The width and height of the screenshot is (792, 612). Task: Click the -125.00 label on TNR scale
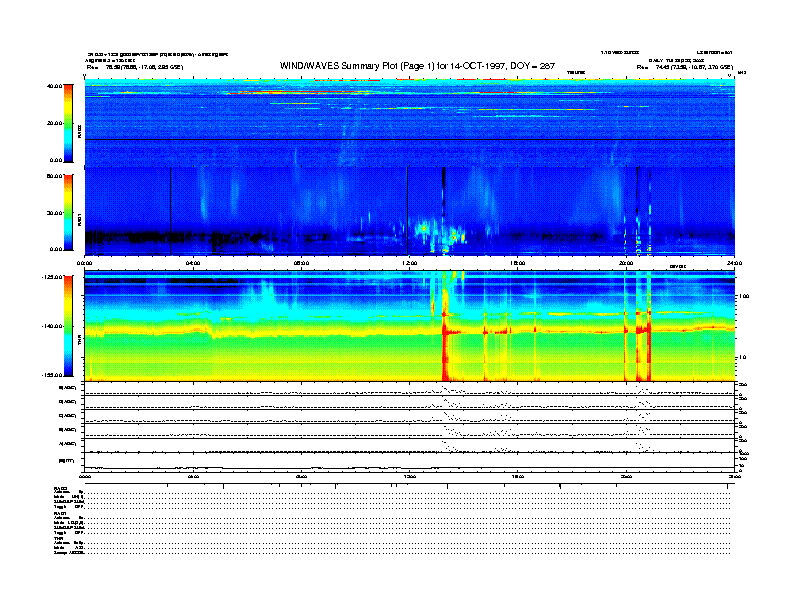pyautogui.click(x=52, y=277)
